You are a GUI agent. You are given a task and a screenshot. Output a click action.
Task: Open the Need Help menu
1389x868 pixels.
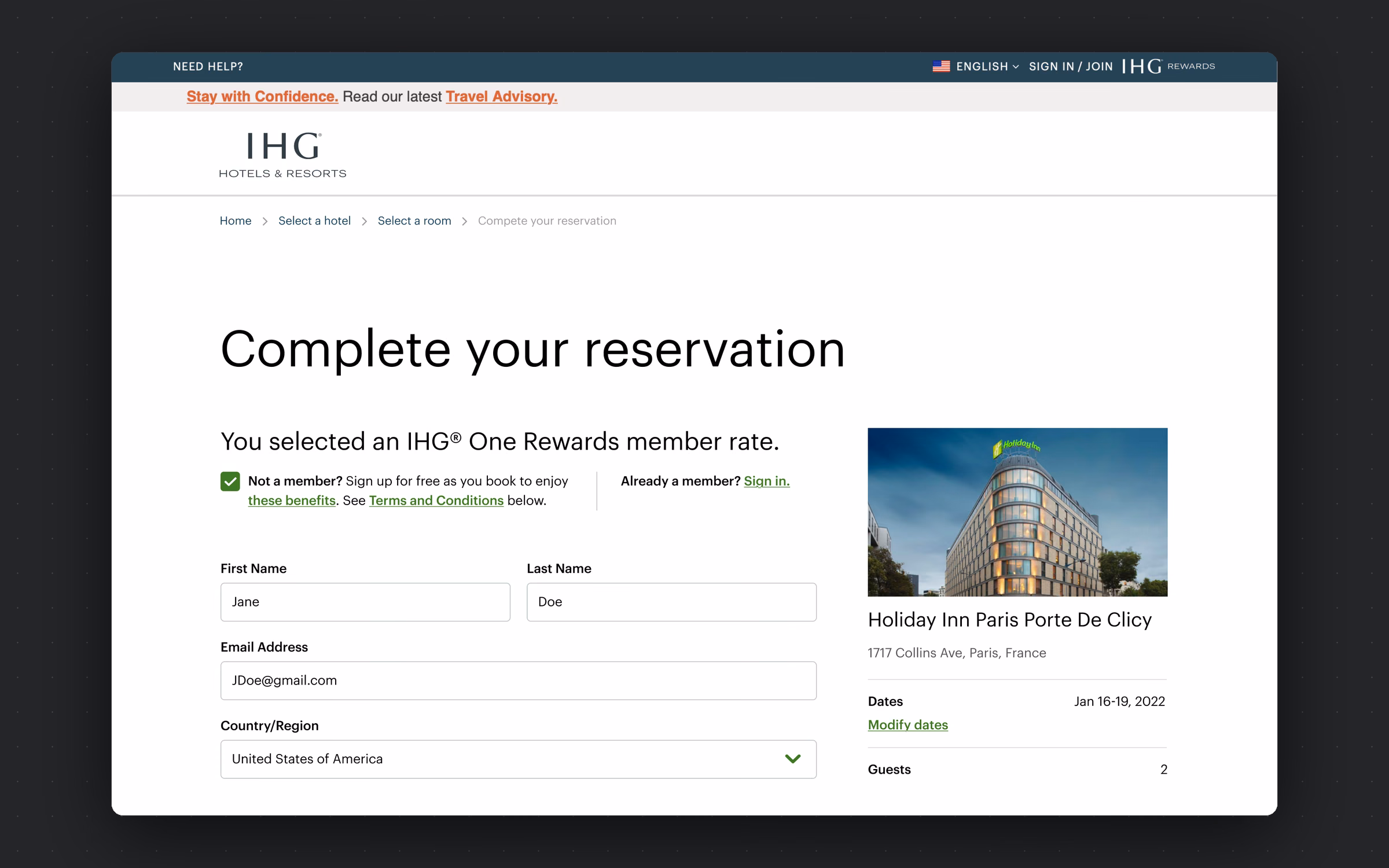(208, 67)
